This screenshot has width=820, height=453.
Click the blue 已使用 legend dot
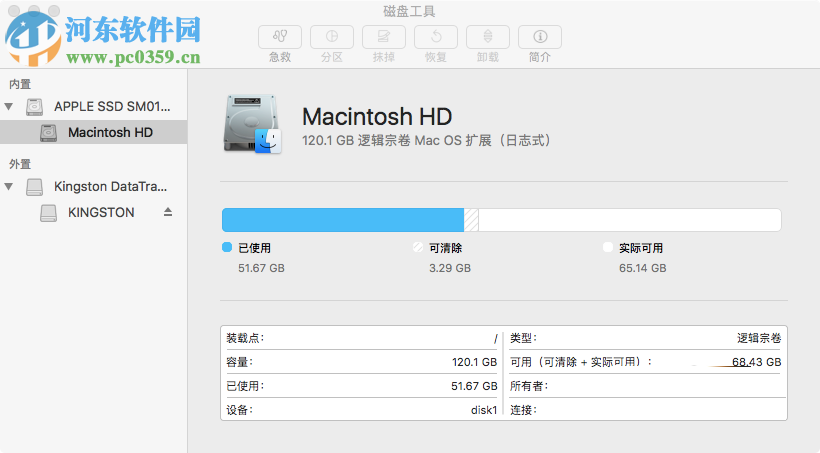pyautogui.click(x=227, y=247)
